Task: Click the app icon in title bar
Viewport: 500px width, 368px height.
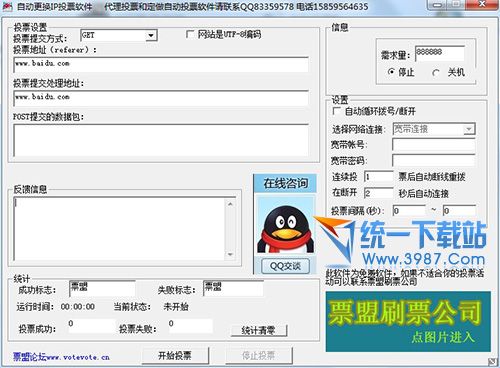Action: tap(7, 7)
